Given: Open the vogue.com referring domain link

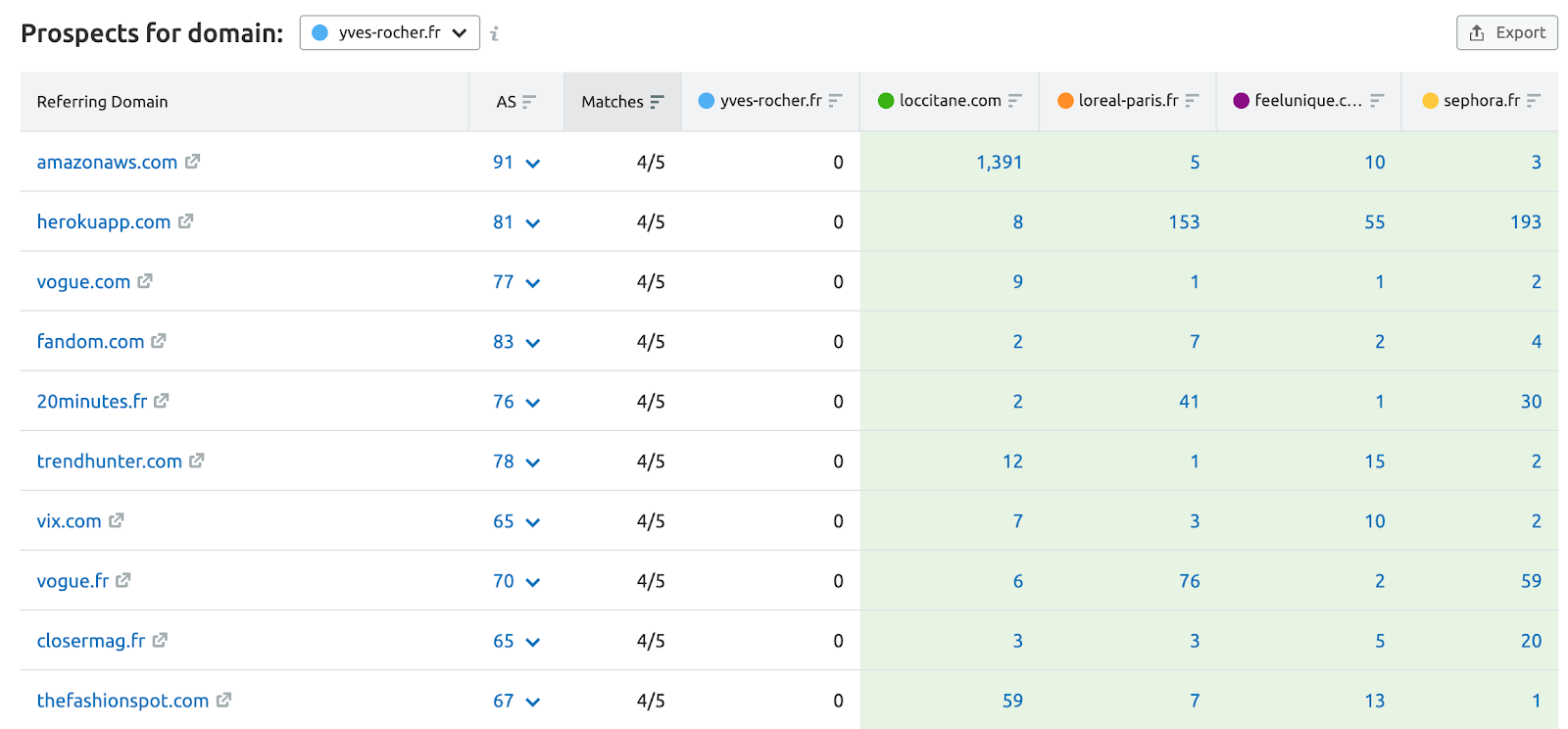Looking at the screenshot, I should [x=83, y=281].
